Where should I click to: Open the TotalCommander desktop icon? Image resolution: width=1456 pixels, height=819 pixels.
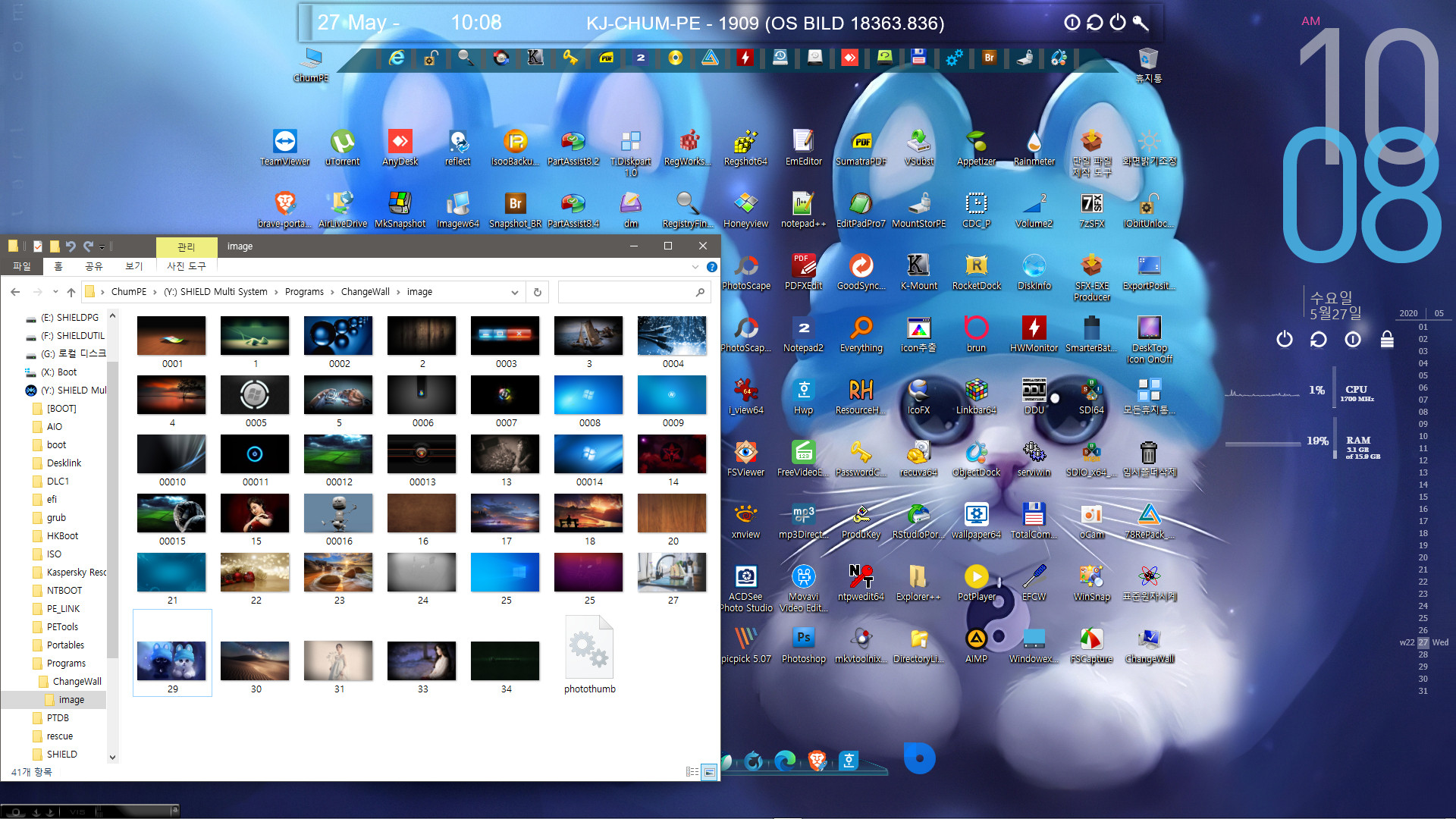click(x=1034, y=520)
